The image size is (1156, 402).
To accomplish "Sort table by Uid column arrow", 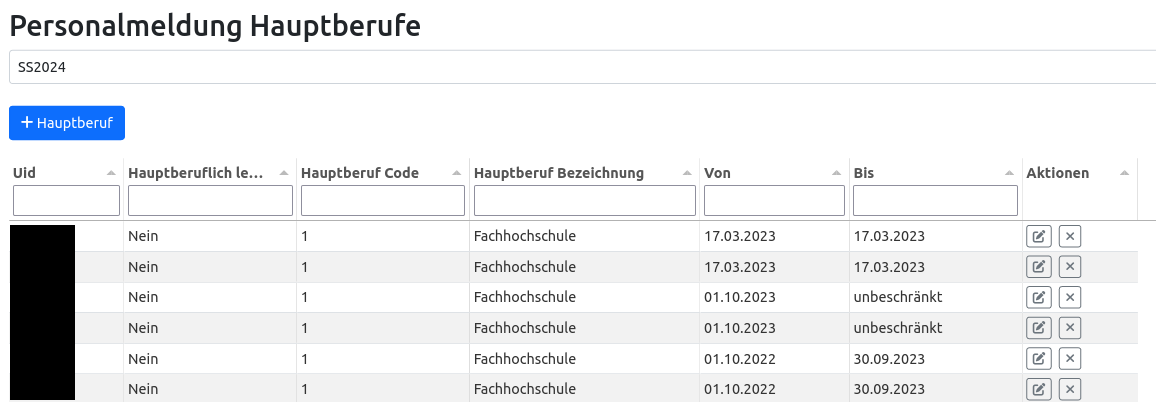I will point(111,173).
